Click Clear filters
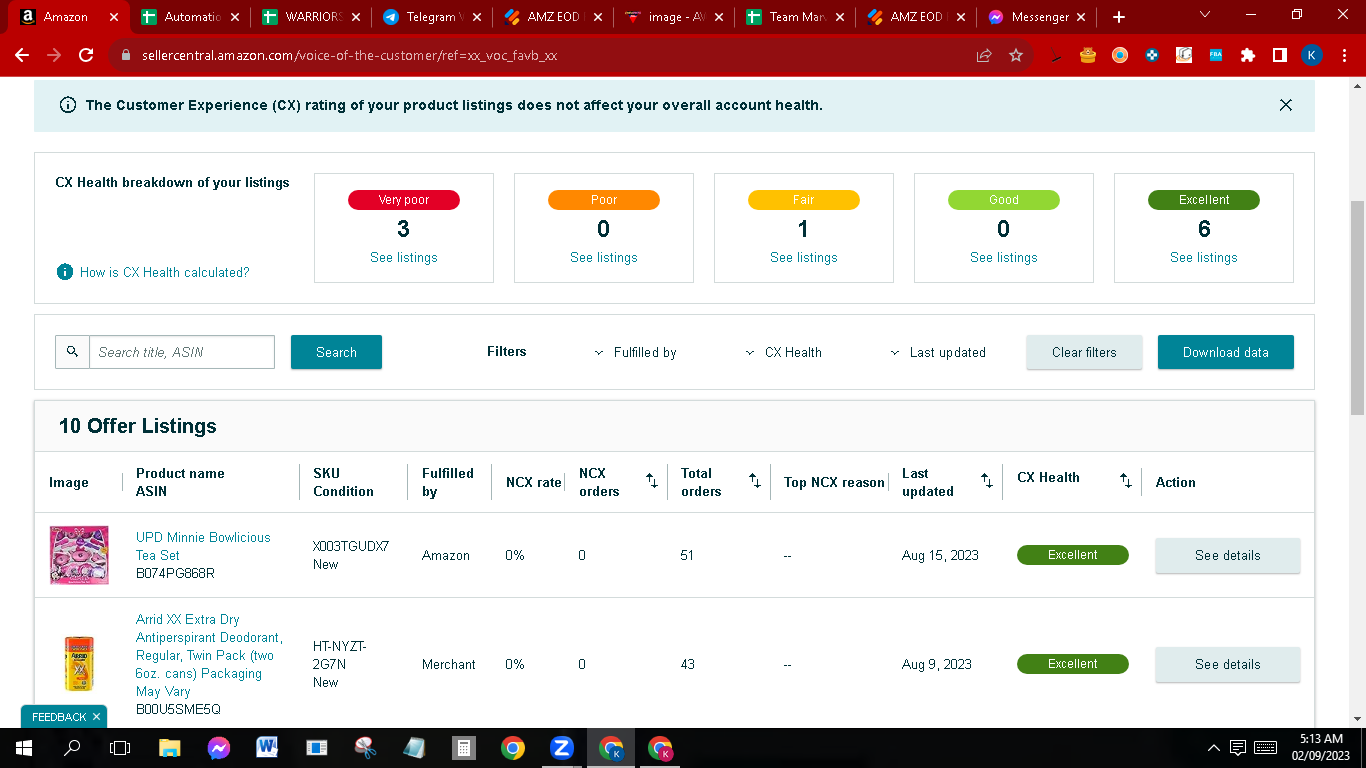Screen dimensions: 1366x768 click(1084, 352)
